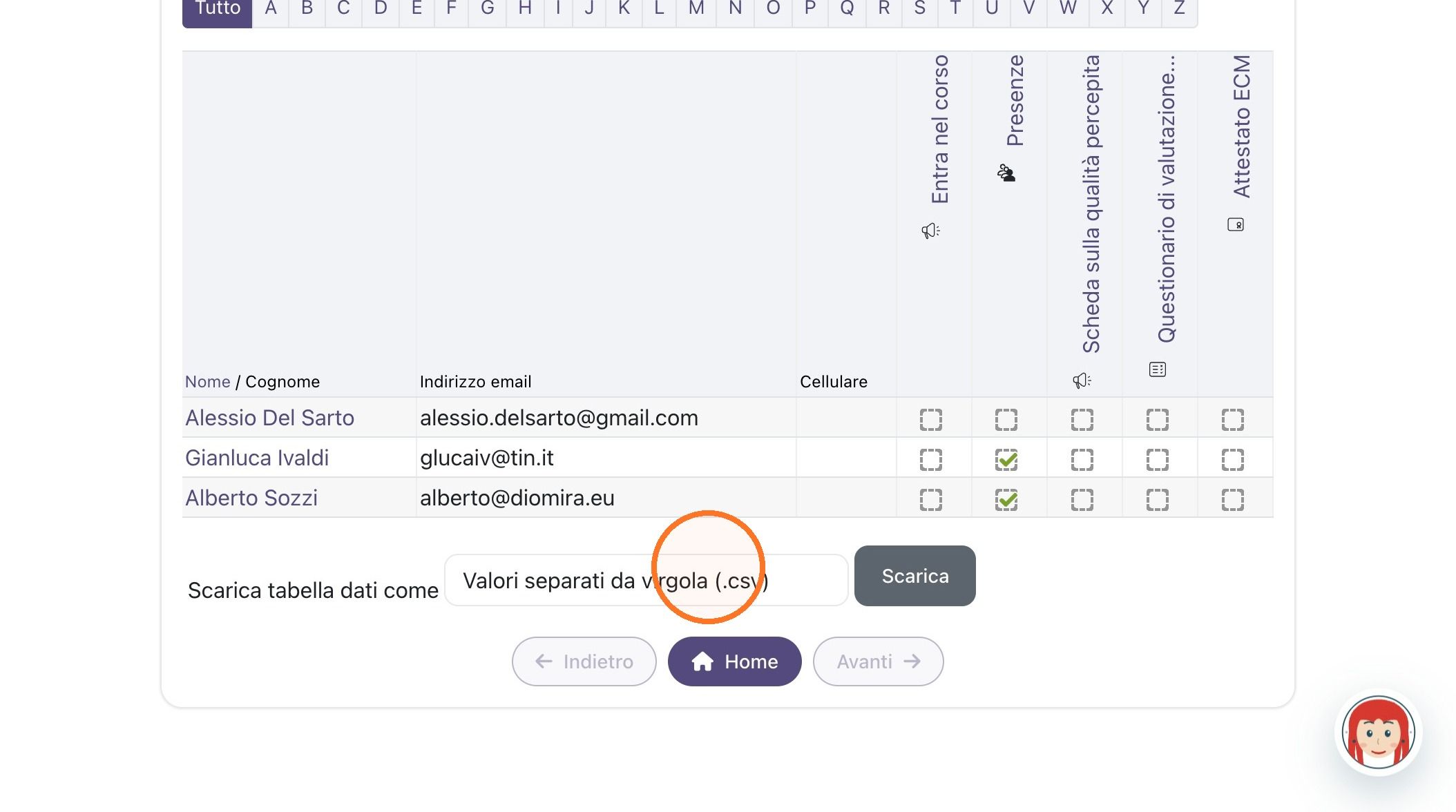Click the attendance icon below Presenze header
This screenshot has height=812, width=1456.
[1006, 173]
